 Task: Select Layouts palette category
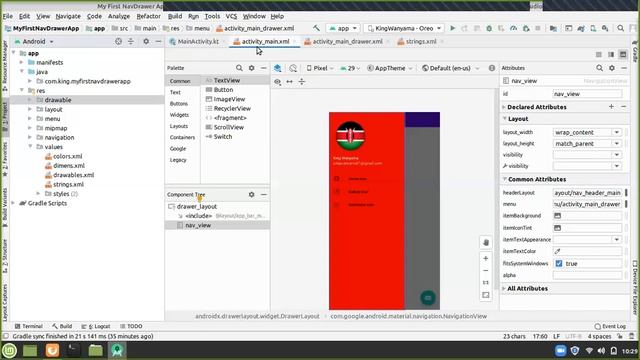coord(179,126)
